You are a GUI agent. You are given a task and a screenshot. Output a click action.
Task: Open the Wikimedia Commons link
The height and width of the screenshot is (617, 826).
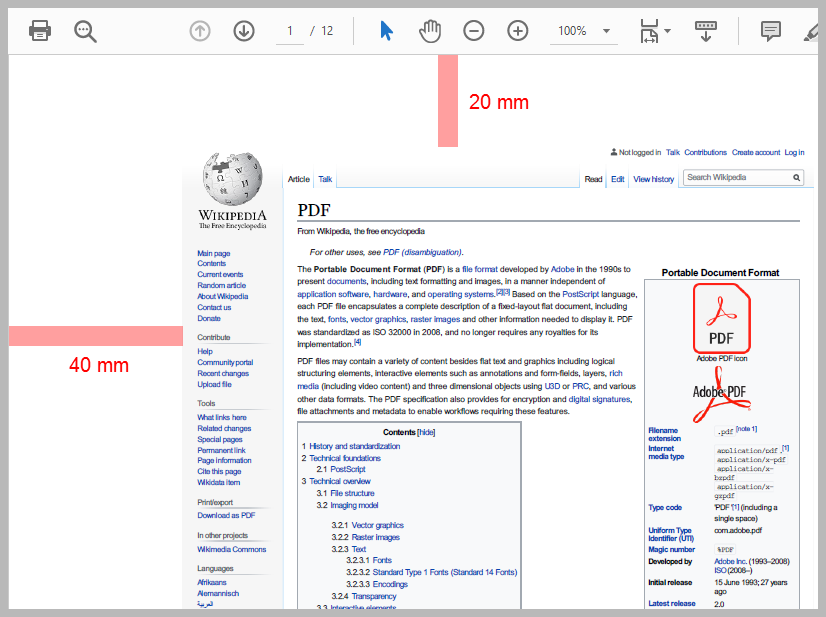[231, 549]
